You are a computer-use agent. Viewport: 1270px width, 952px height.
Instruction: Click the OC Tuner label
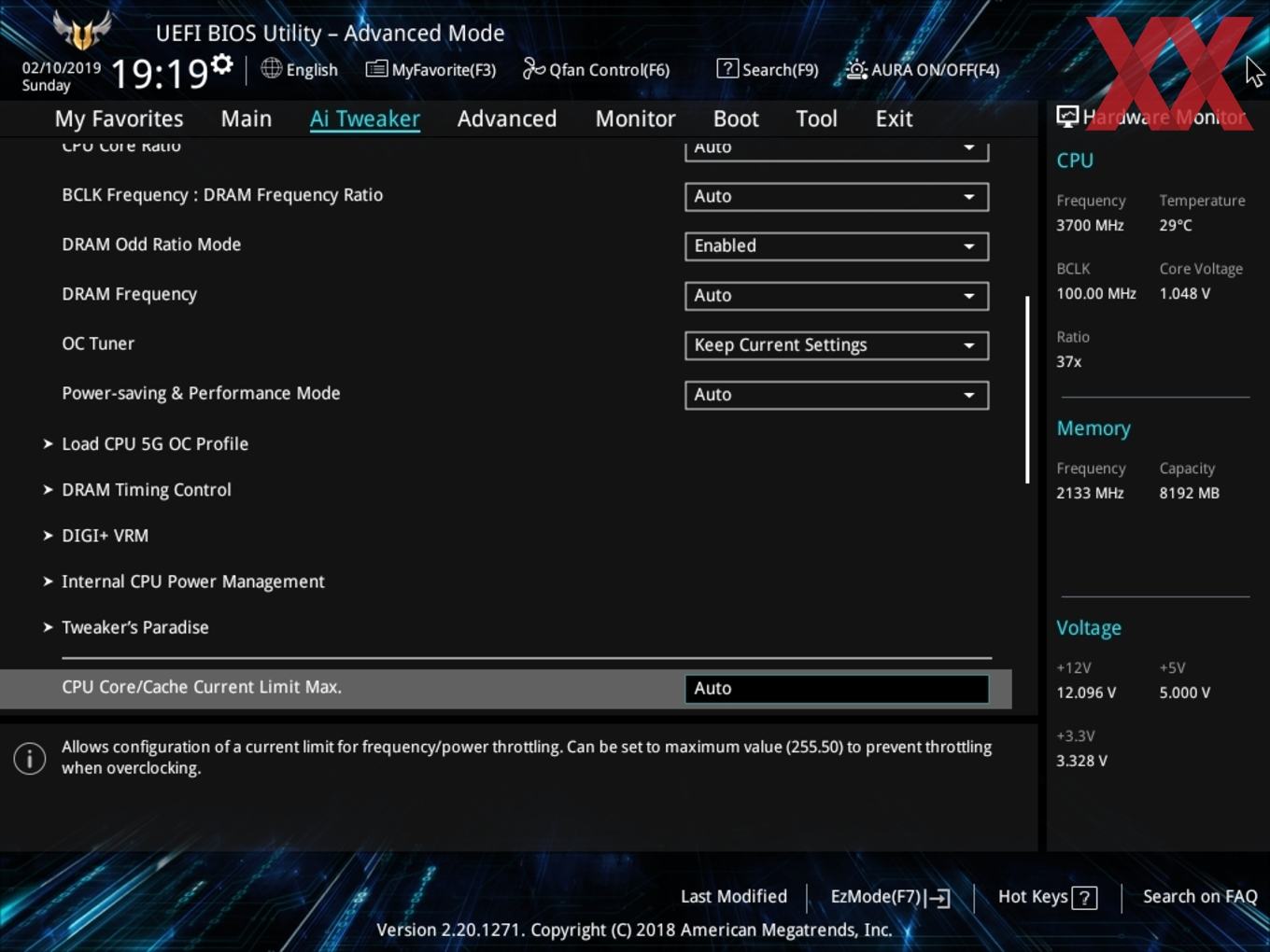(98, 343)
